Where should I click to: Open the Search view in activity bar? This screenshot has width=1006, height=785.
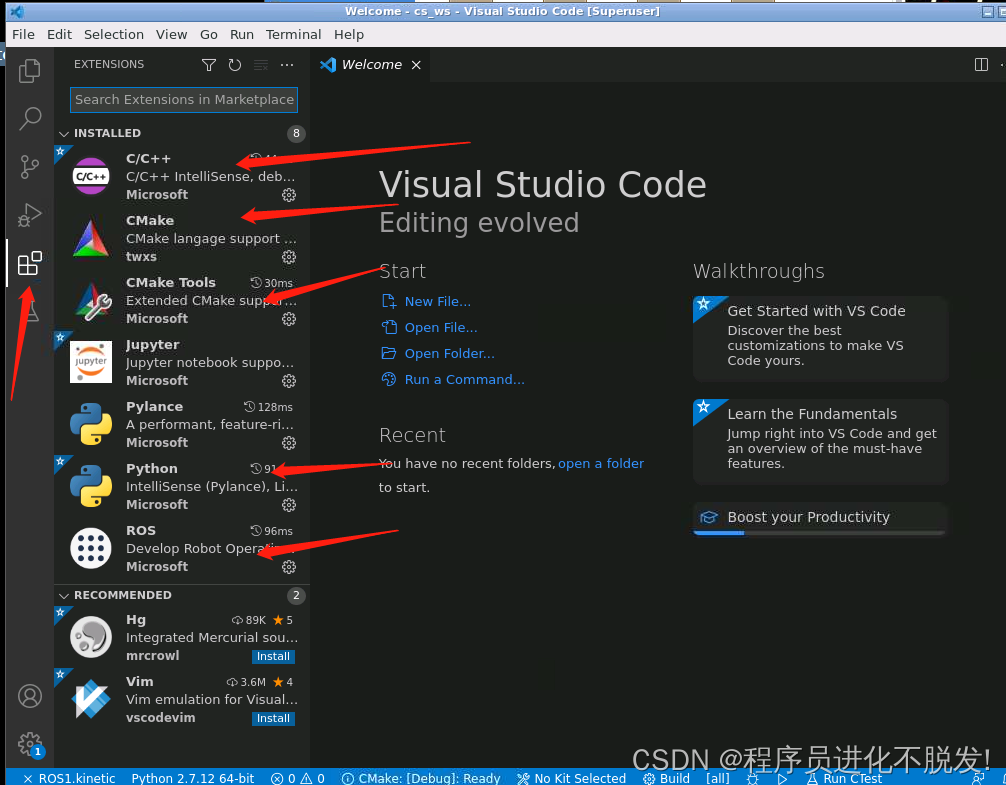[30, 118]
